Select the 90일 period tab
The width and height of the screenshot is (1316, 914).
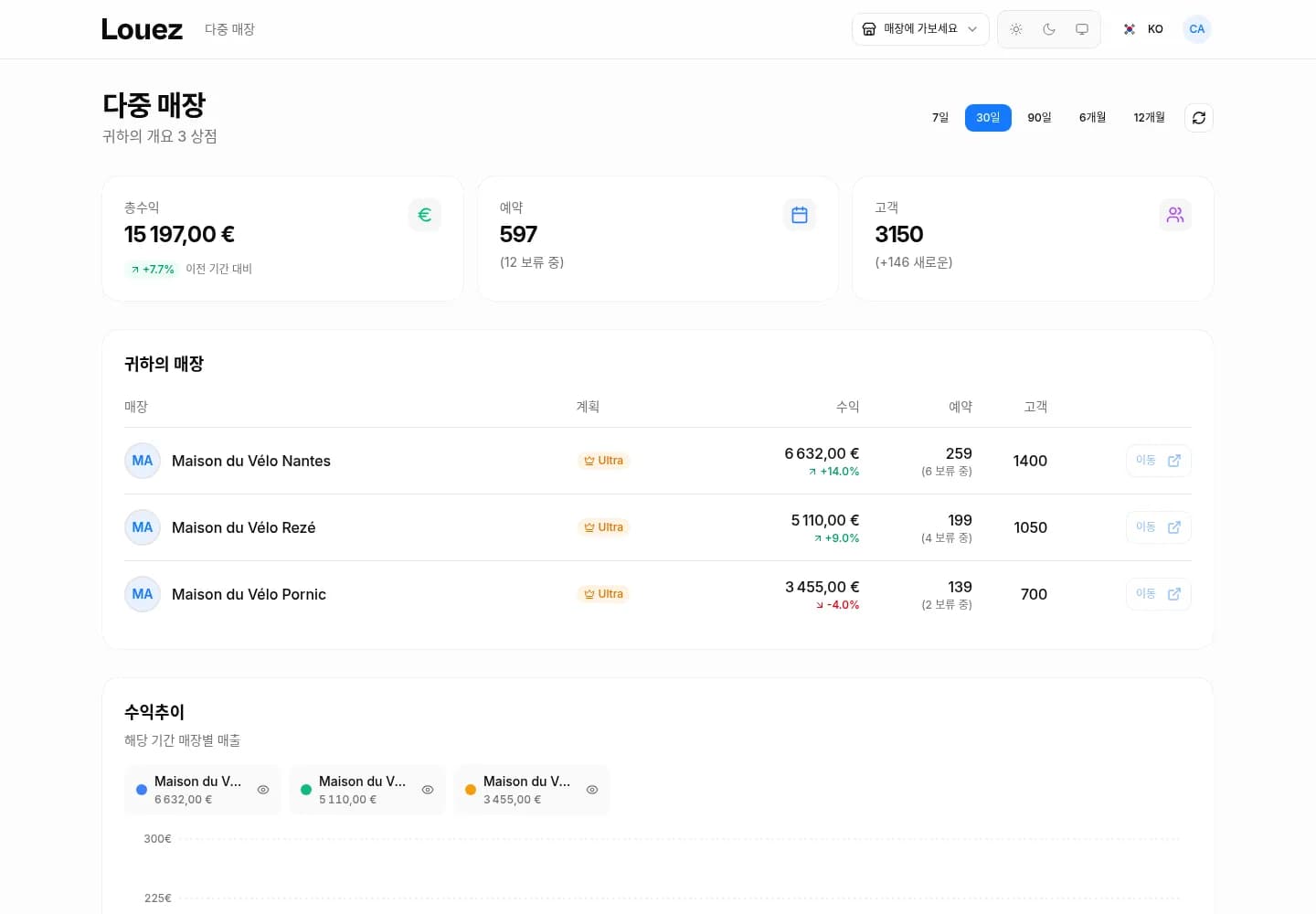1040,118
